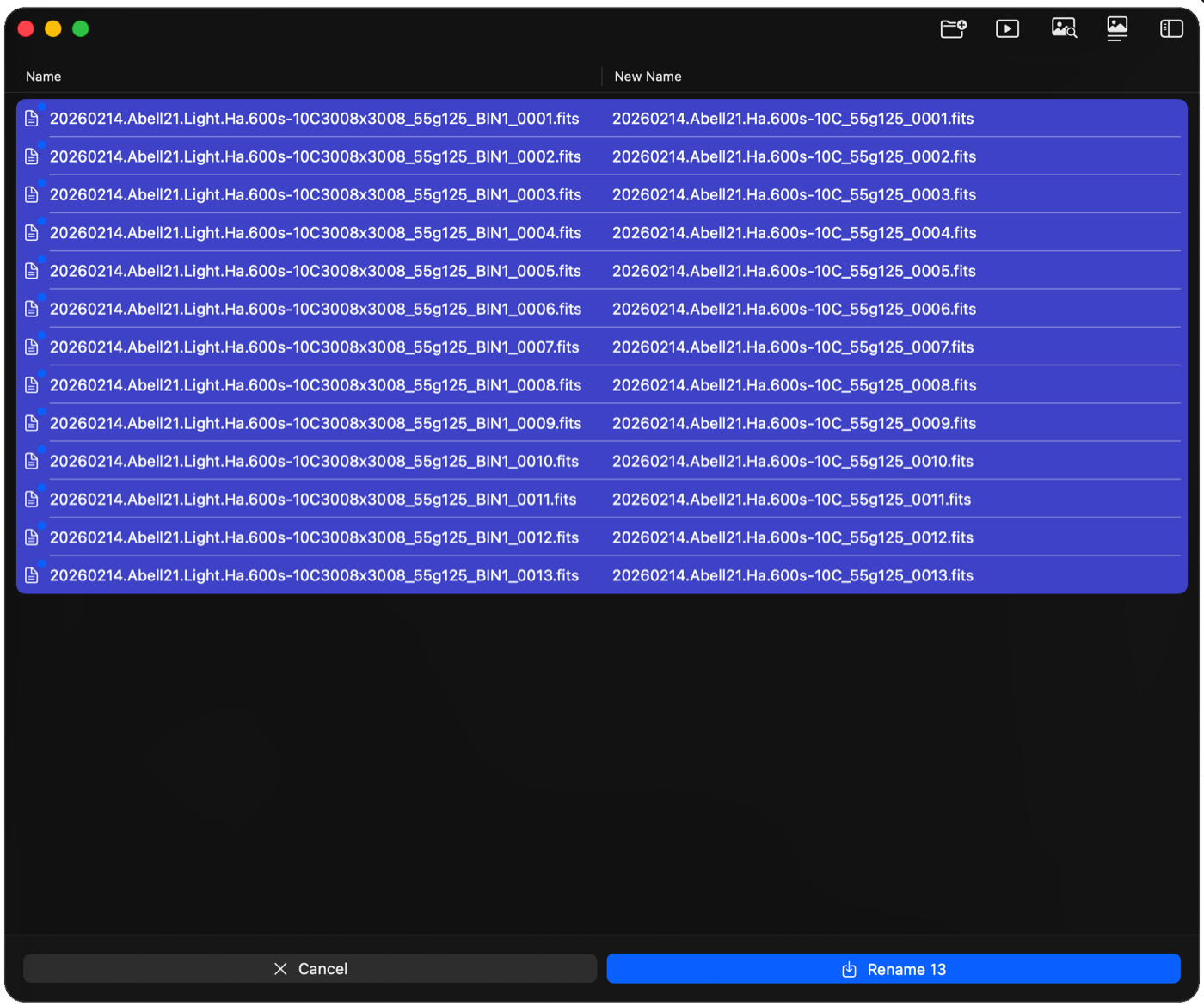
Task: Select original name ending BIN1_0003.fits
Action: tap(316, 194)
